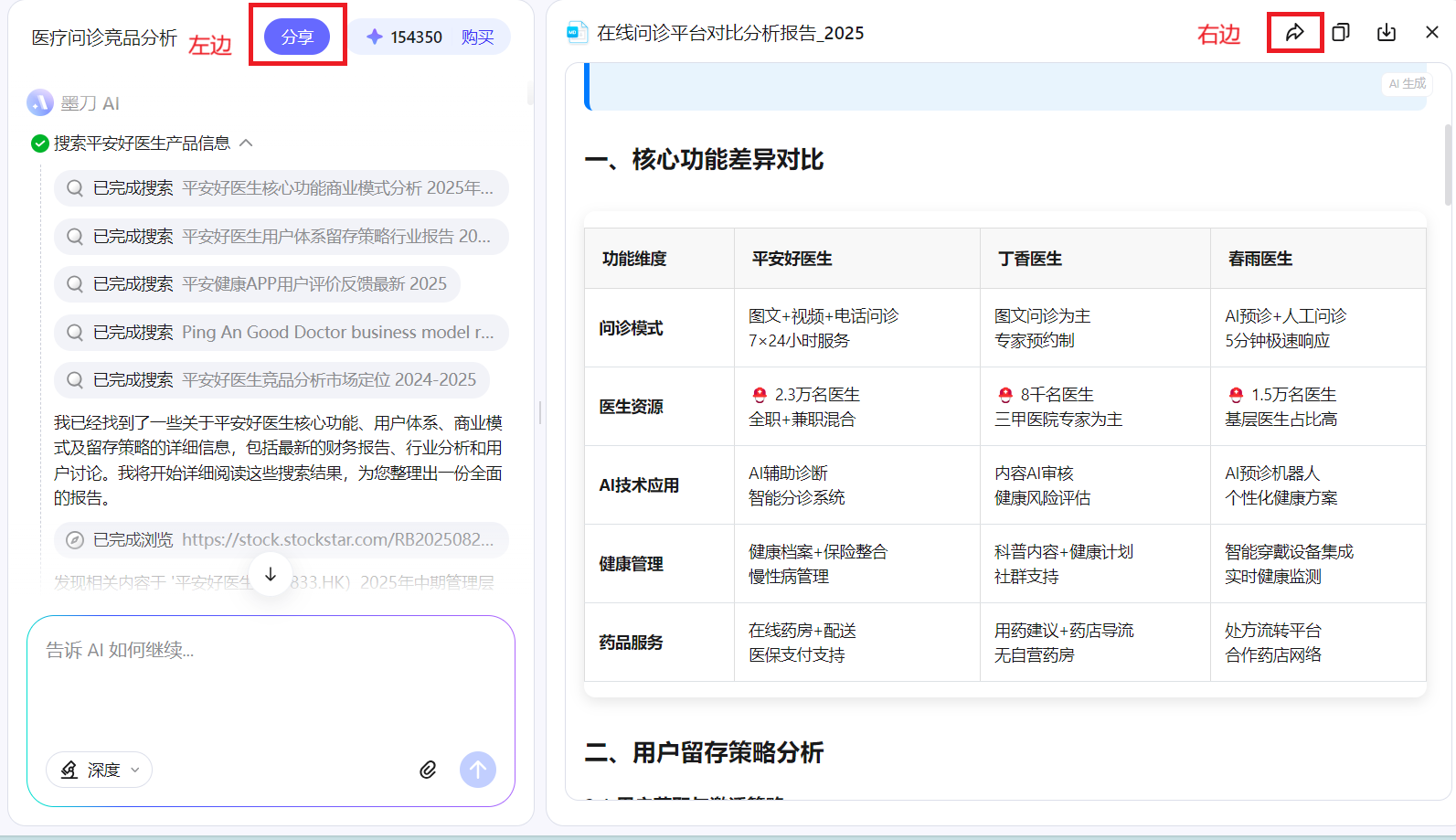Image resolution: width=1456 pixels, height=840 pixels.
Task: Open the 平安健康APP用户评价反馈 search result
Action: tap(257, 284)
